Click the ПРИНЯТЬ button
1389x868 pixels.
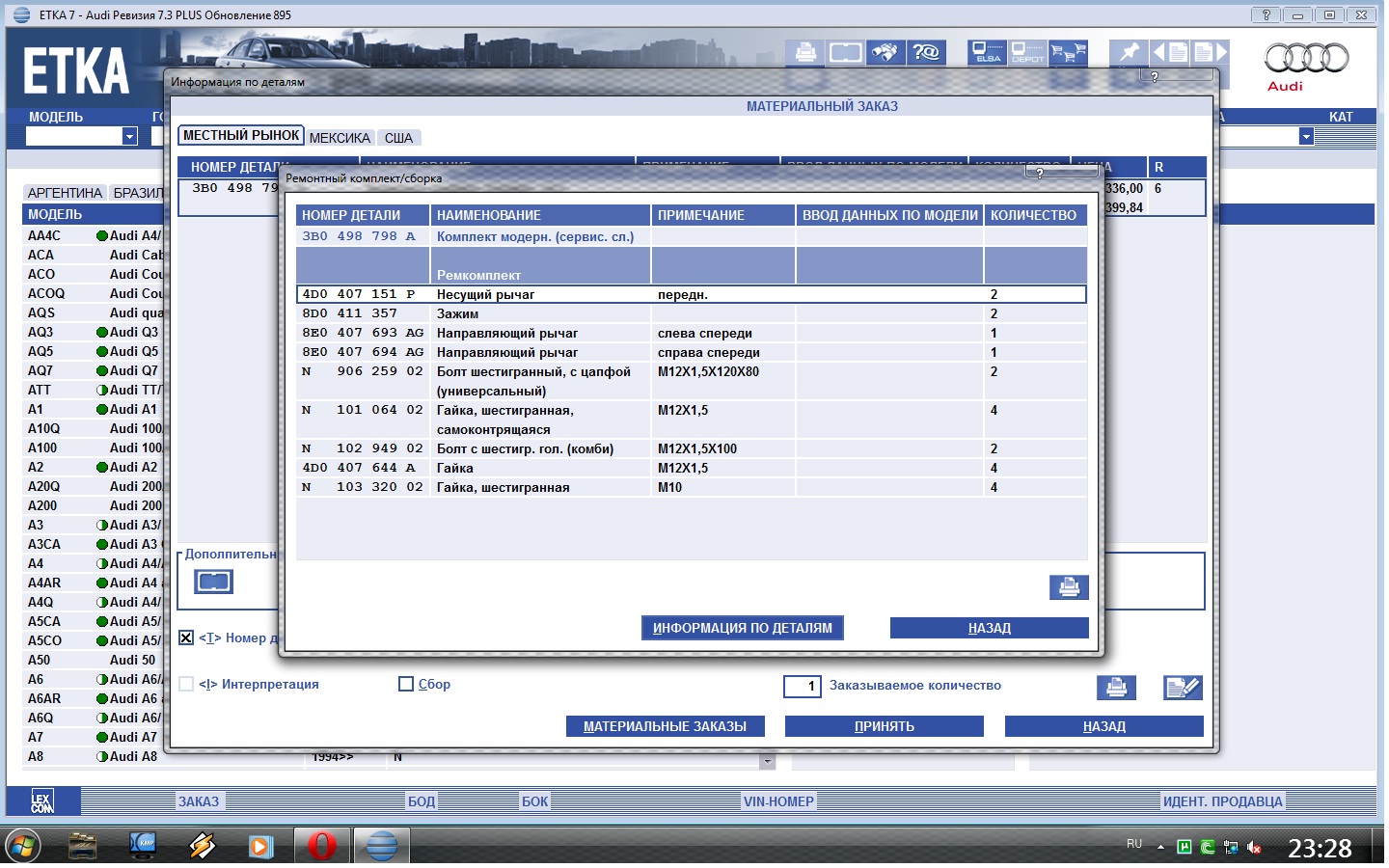tap(885, 726)
